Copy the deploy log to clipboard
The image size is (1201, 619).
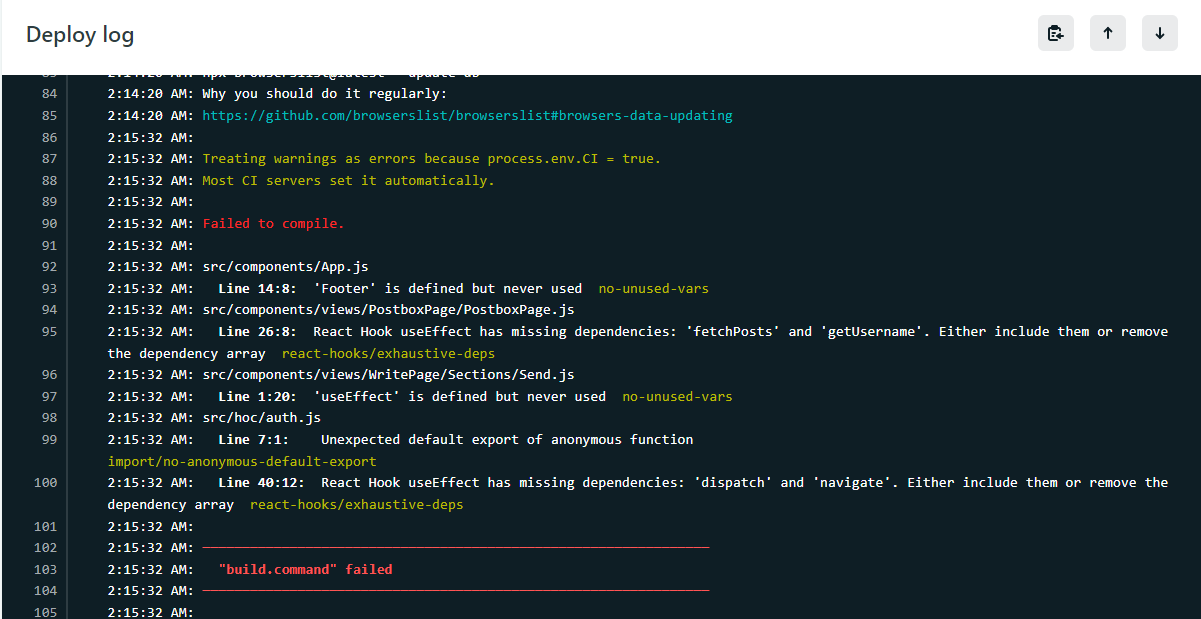1055,33
